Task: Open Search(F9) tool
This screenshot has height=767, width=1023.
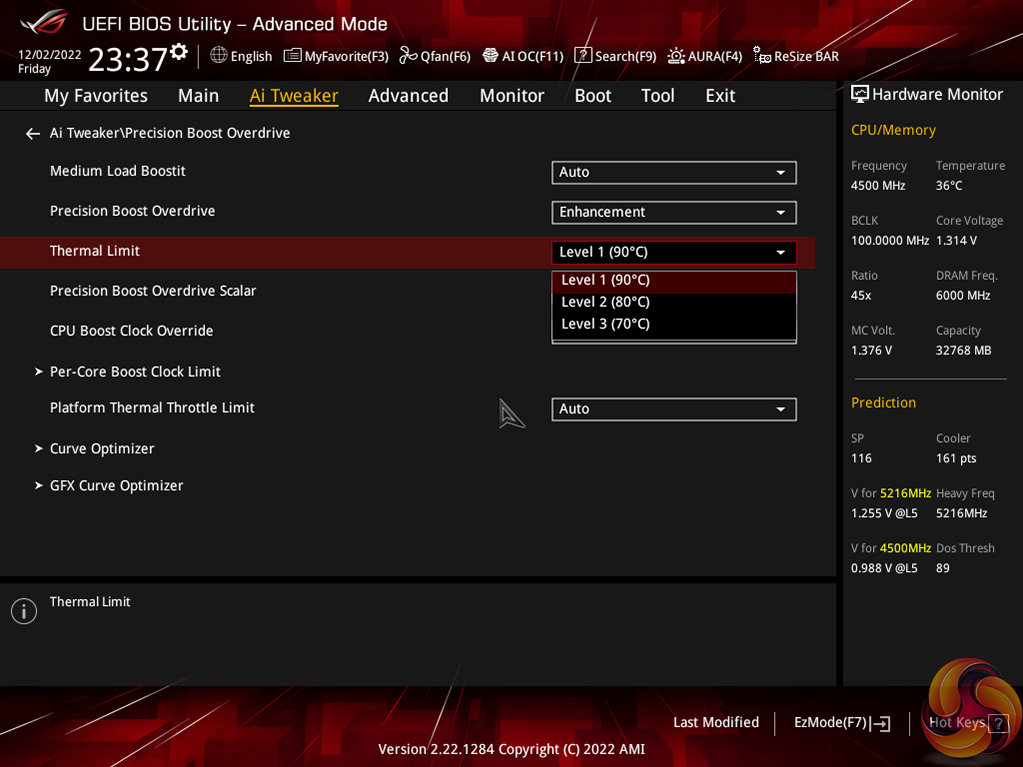Action: [615, 56]
